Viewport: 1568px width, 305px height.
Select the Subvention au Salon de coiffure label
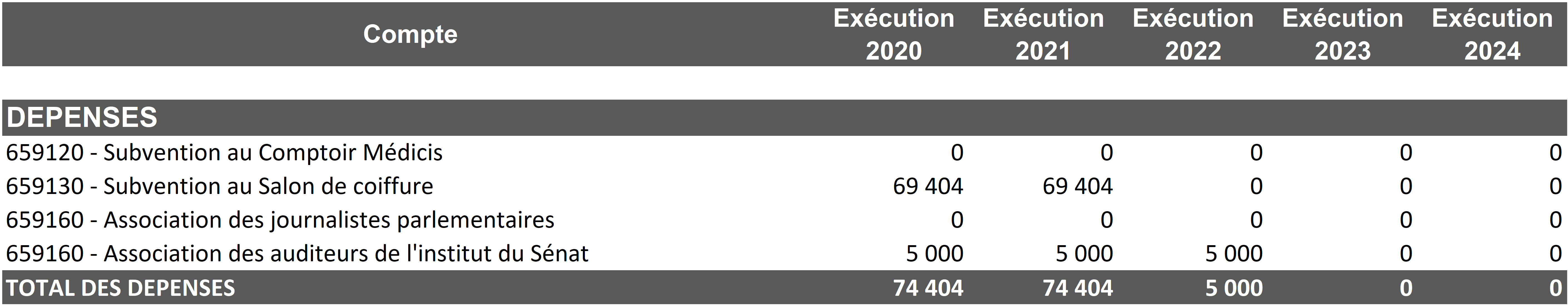[219, 186]
